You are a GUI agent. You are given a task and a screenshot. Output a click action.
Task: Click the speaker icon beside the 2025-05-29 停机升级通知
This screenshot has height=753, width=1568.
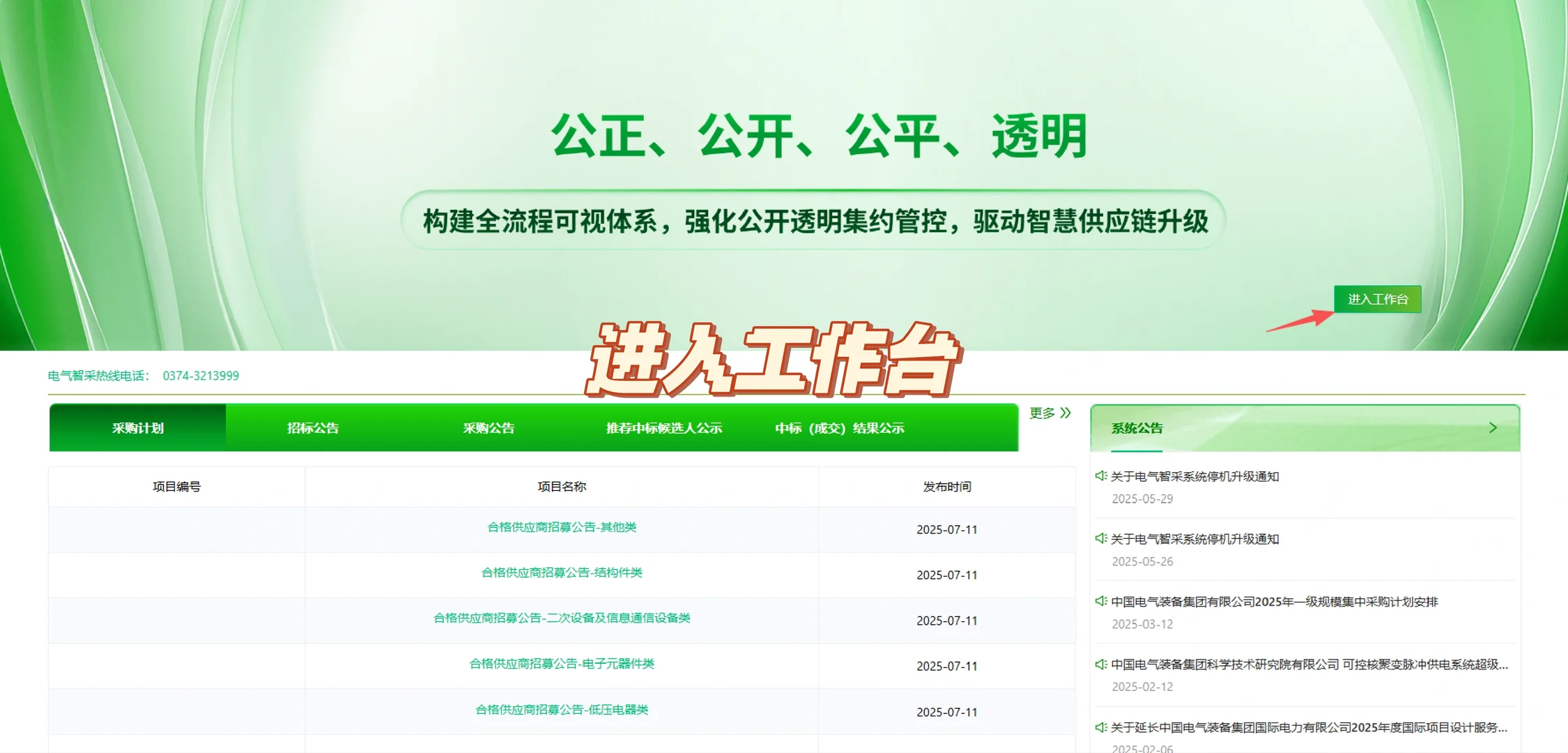click(x=1102, y=476)
